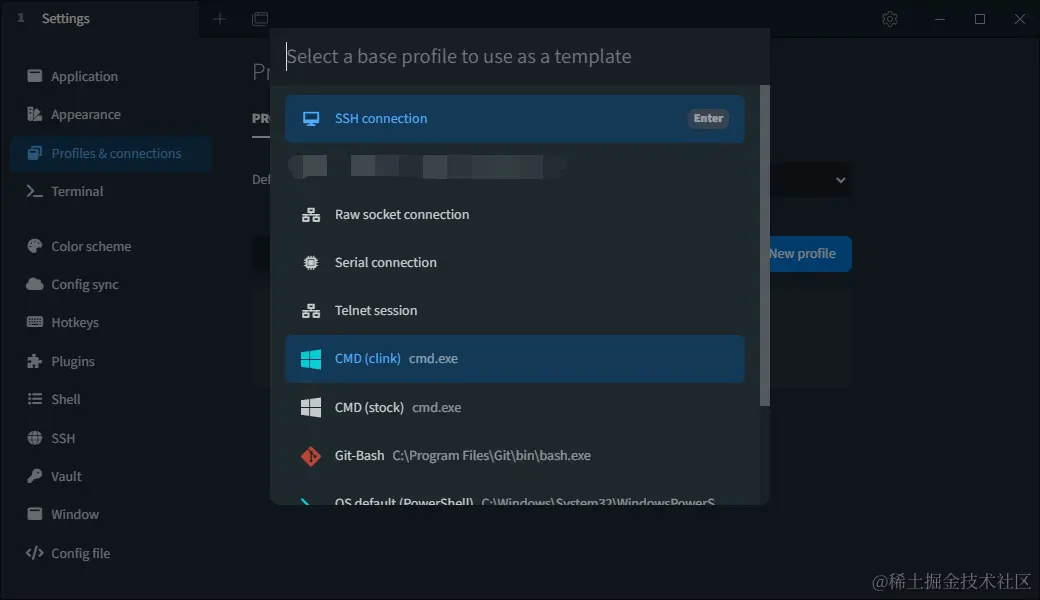Click the Serial connection chip icon

click(310, 263)
